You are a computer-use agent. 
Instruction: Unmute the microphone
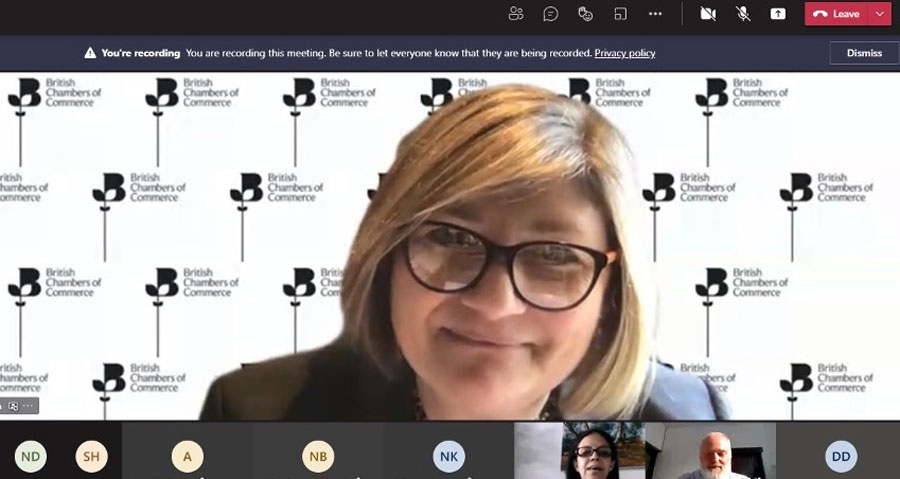pos(743,14)
